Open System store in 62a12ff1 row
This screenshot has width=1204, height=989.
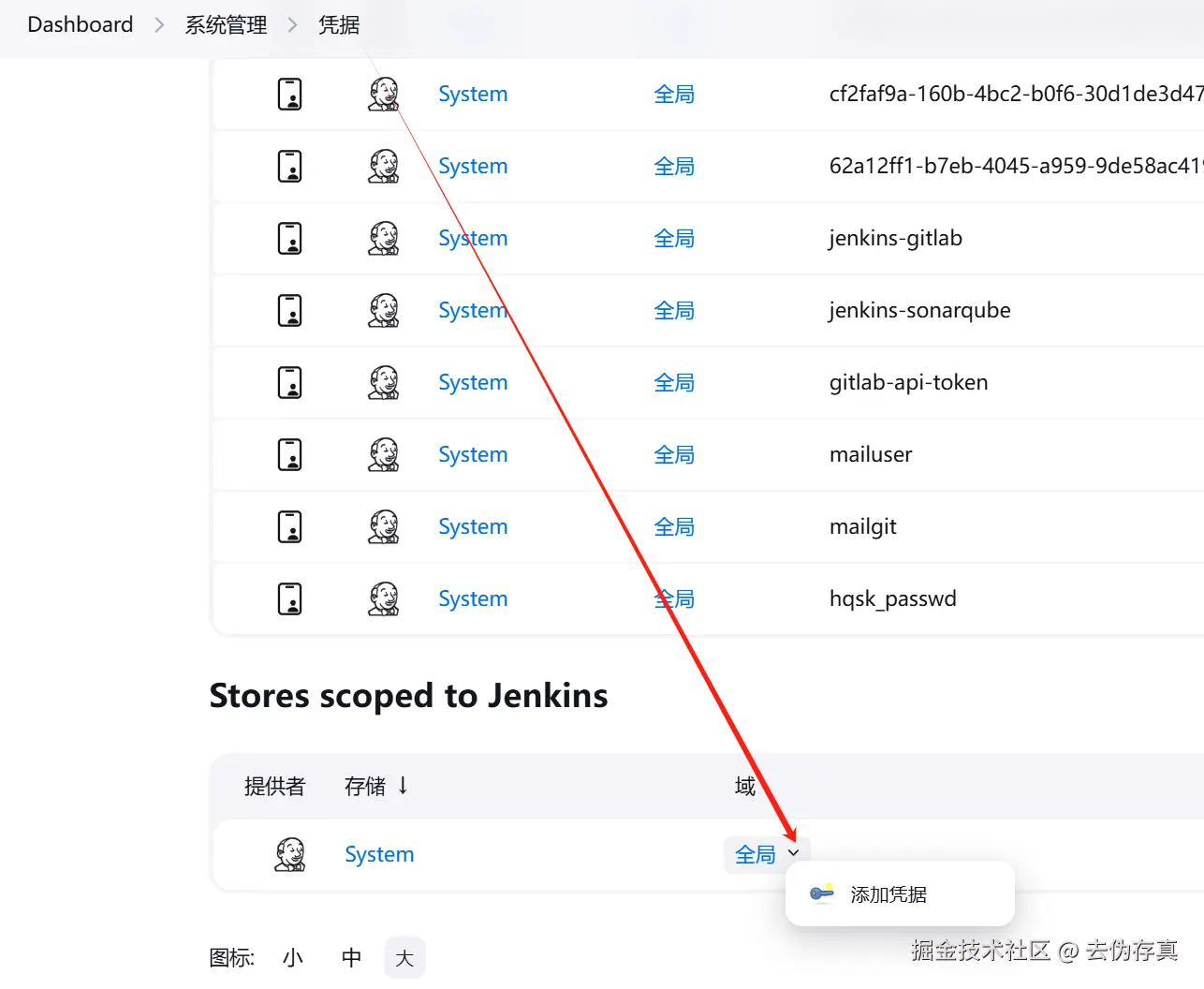point(473,167)
